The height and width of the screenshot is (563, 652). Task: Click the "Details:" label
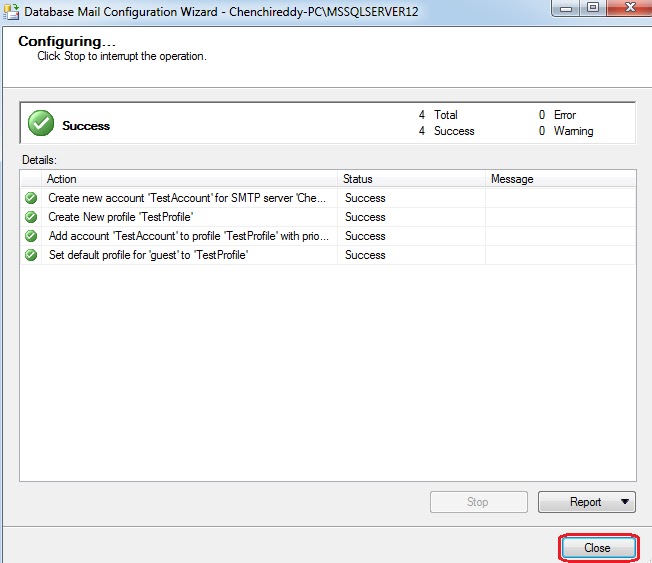[x=40, y=160]
